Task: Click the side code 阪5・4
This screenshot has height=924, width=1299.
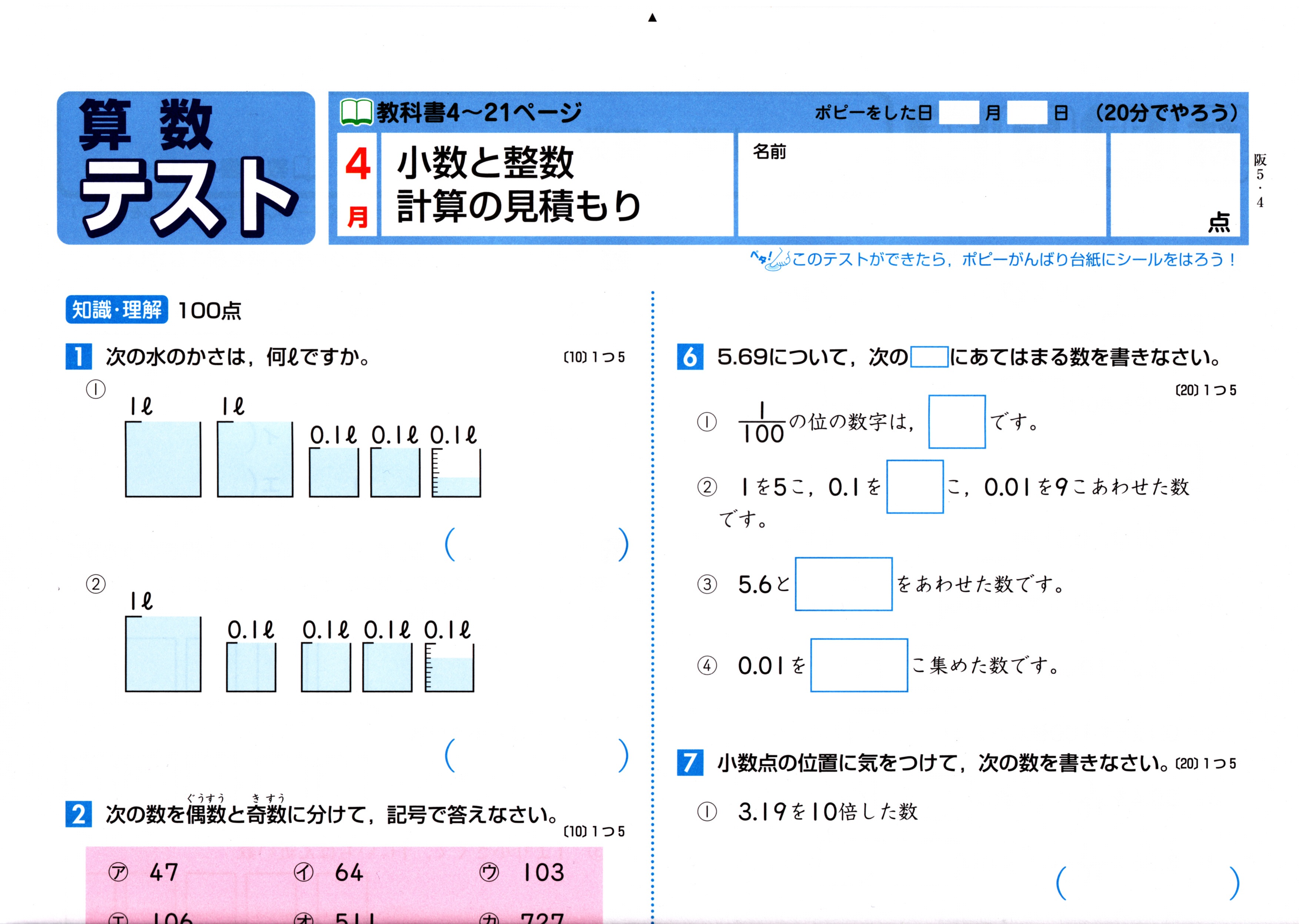Action: pyautogui.click(x=1260, y=180)
